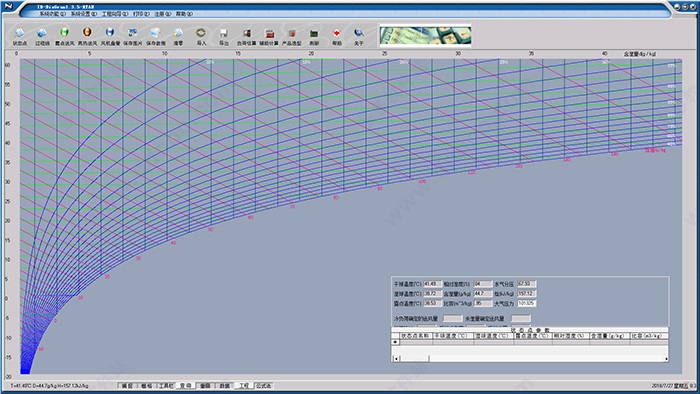Click the 保存图片 save picture icon
This screenshot has width=700, height=394.
coord(133,36)
